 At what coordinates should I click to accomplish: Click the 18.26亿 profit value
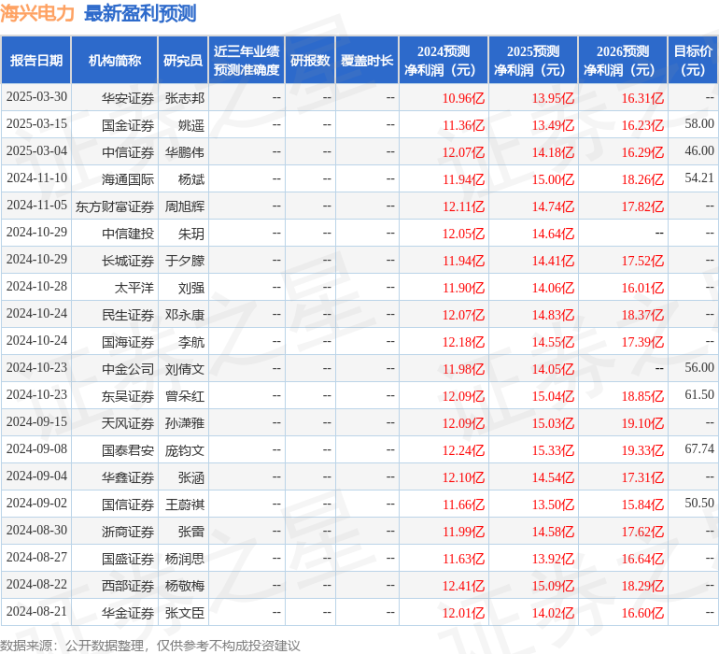click(642, 179)
